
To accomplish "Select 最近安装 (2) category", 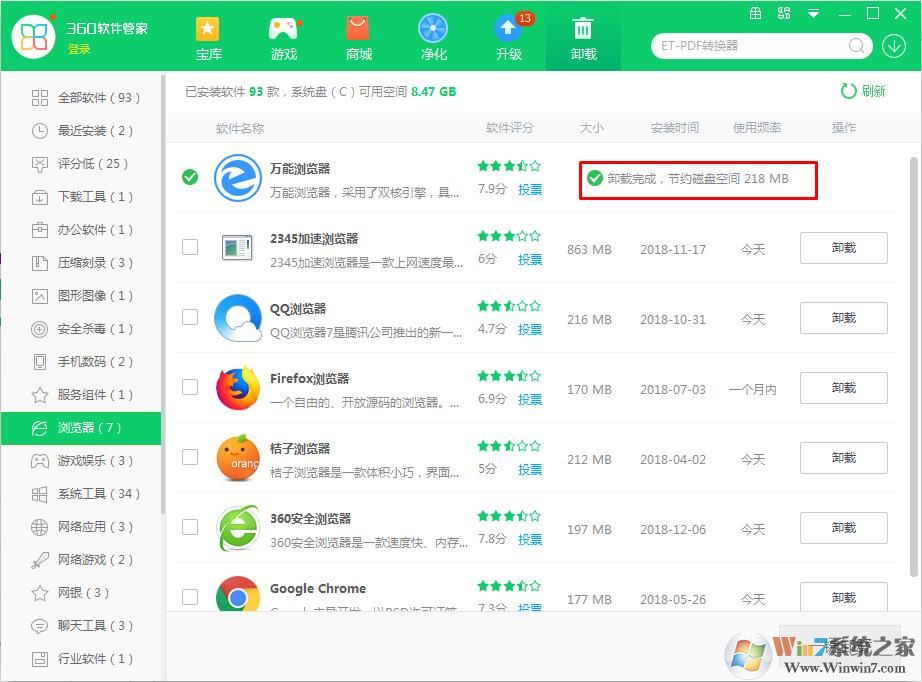I will coord(81,131).
